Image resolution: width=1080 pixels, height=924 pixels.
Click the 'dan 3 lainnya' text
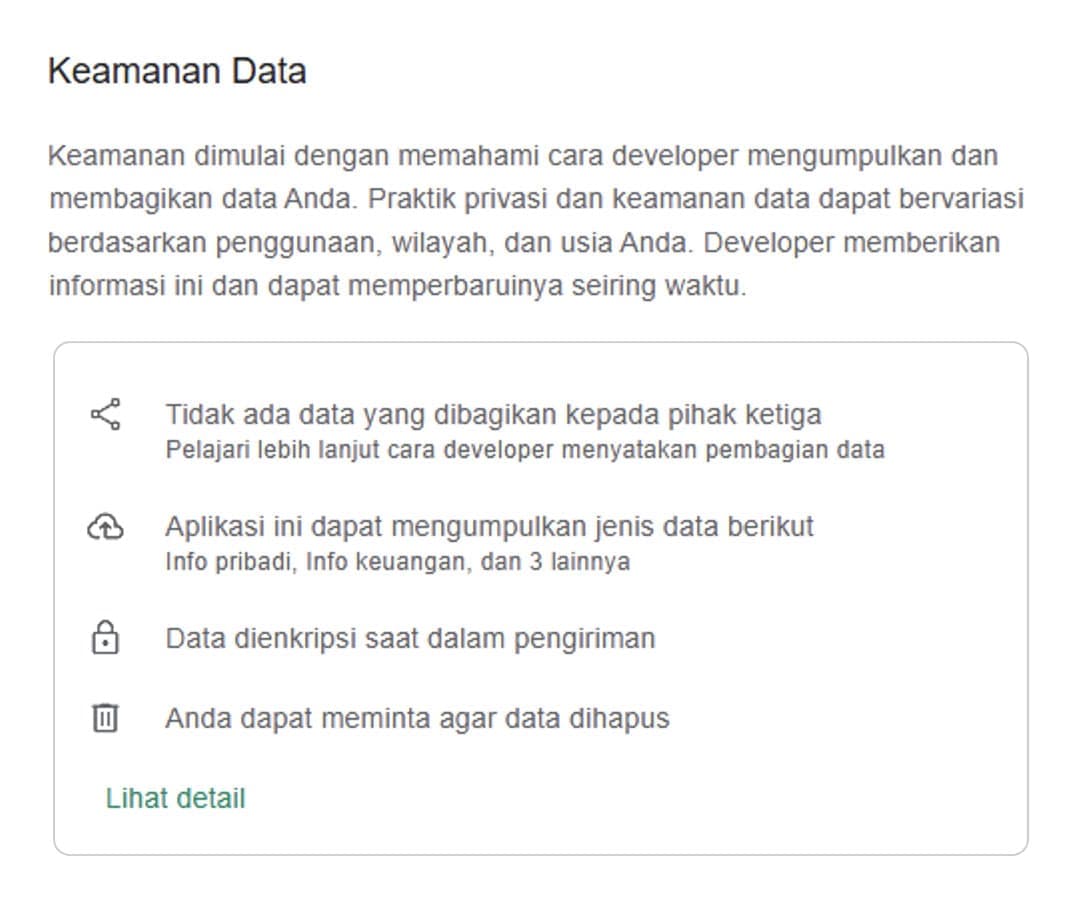coord(555,562)
